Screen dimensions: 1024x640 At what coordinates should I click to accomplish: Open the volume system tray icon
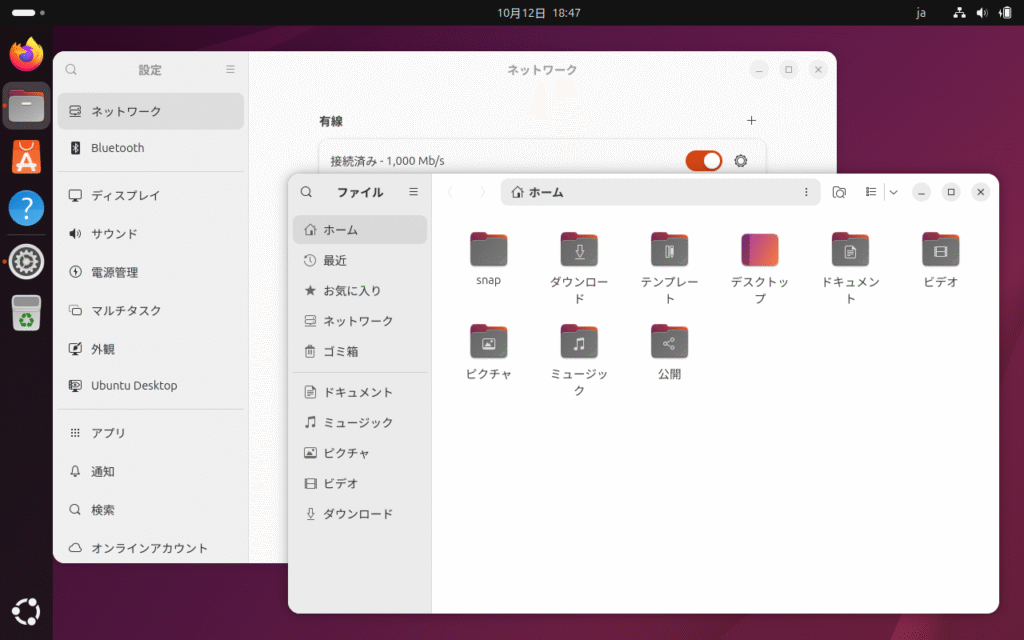point(982,13)
